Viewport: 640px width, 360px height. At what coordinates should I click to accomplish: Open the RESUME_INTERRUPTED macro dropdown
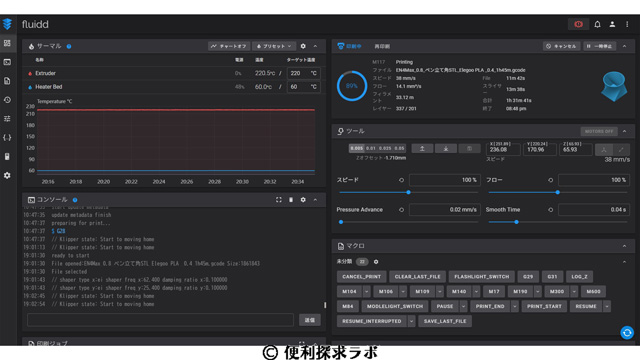411,321
